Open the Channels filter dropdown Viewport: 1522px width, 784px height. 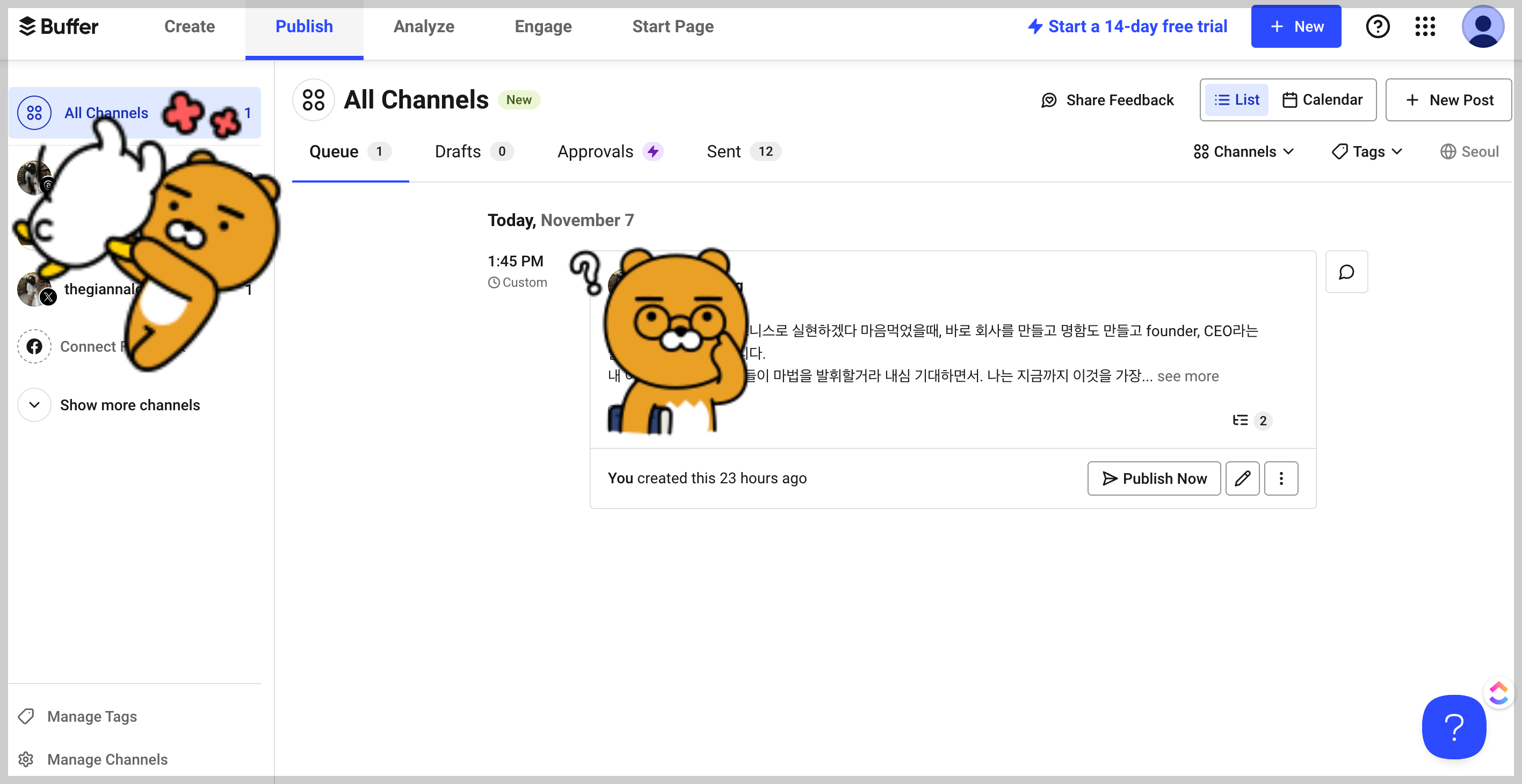1243,152
